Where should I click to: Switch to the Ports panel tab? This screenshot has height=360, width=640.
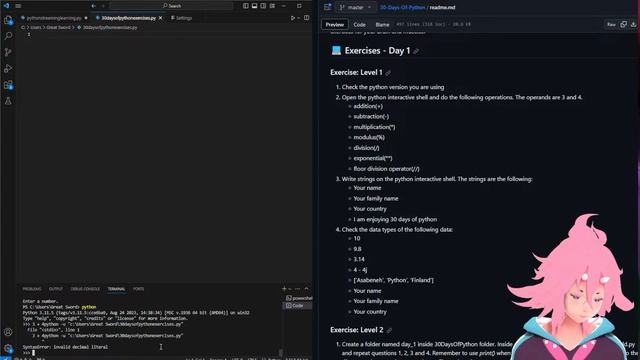[138, 289]
